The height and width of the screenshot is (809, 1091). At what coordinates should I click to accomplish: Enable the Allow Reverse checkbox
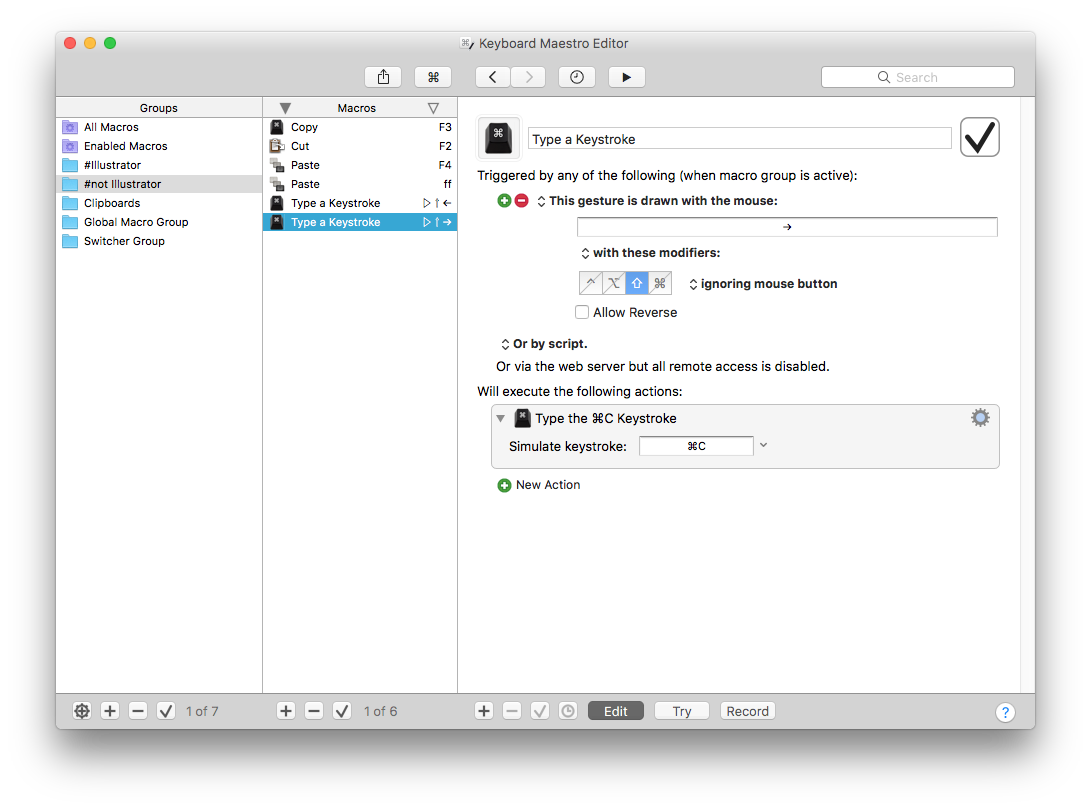(x=582, y=312)
